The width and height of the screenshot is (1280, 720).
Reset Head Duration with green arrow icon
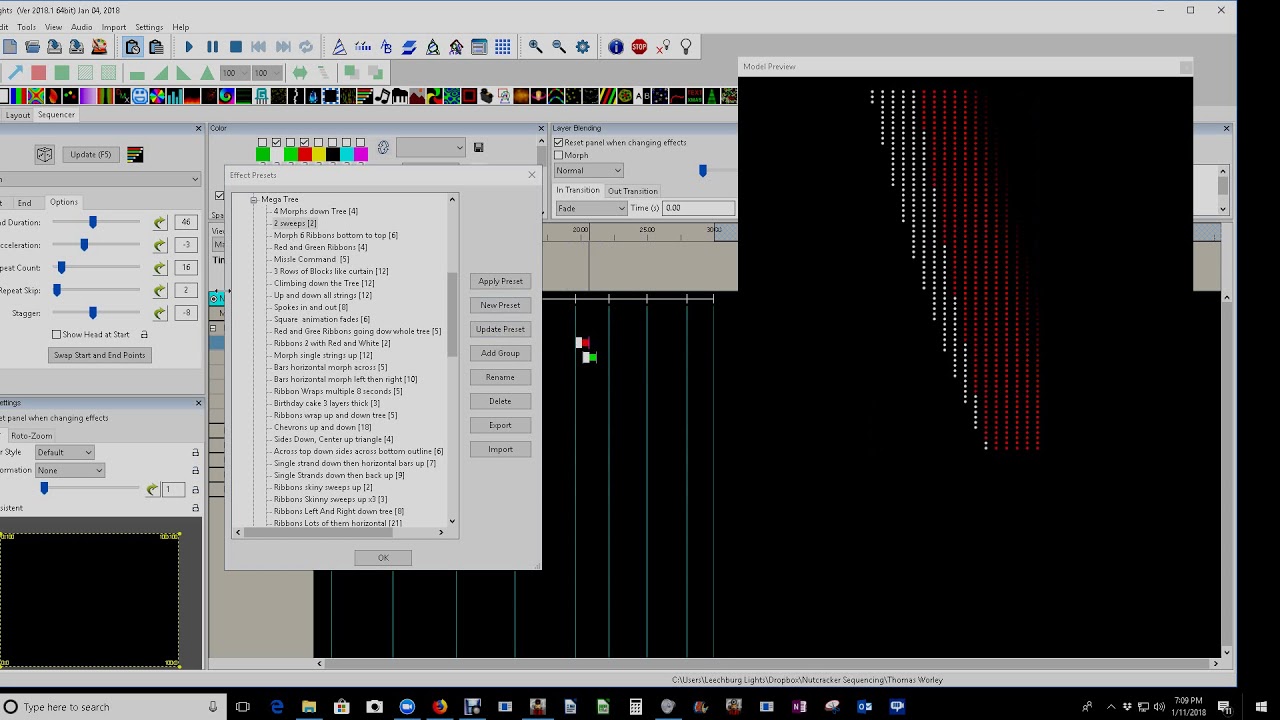pos(159,222)
